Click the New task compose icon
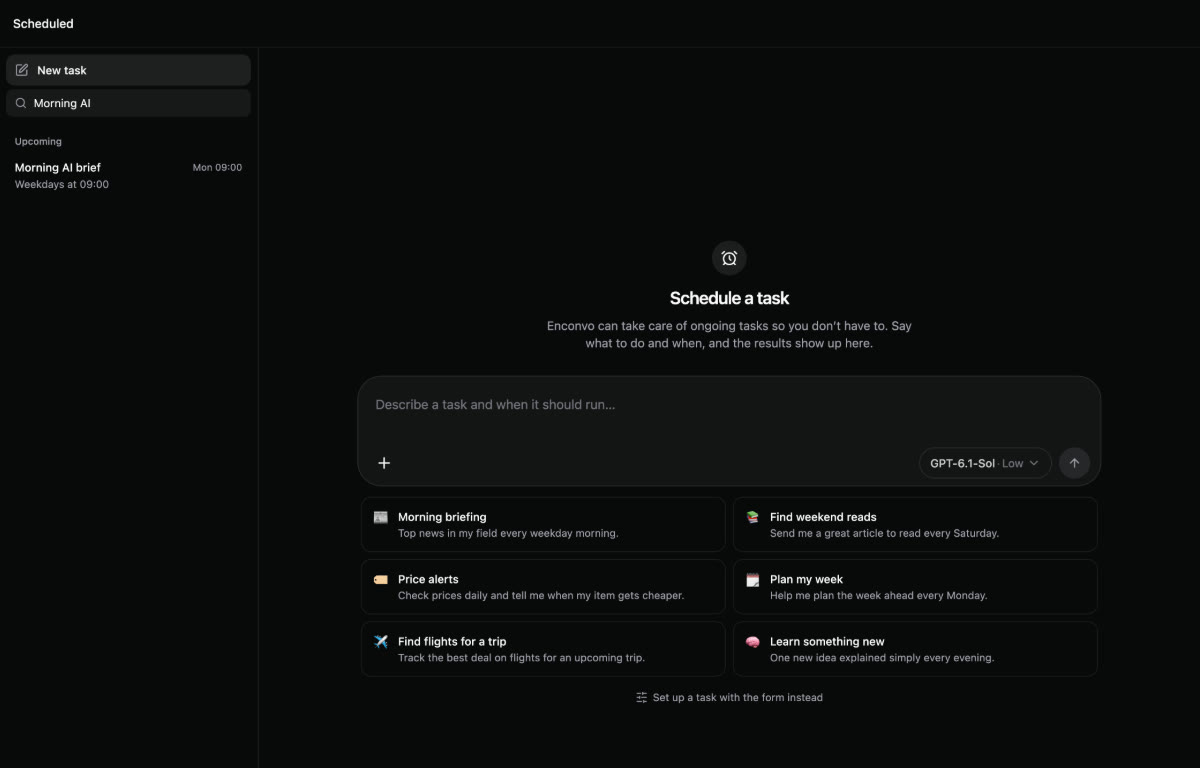This screenshot has width=1200, height=768. point(22,70)
